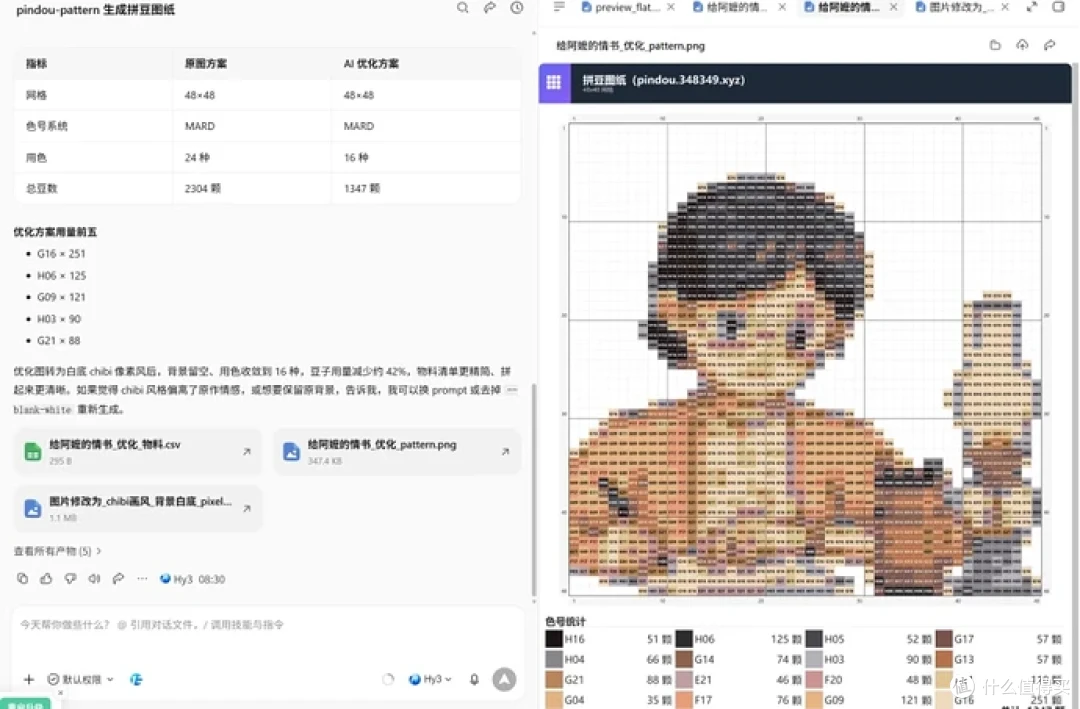1080x709 pixels.
Task: Expand the preview panel to fullscreen
Action: (1032, 7)
